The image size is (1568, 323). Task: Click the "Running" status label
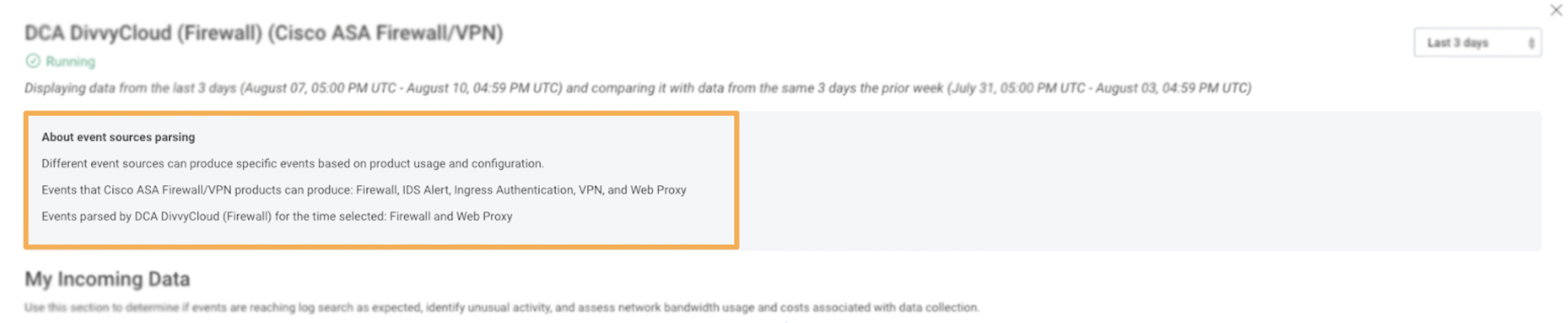[70, 61]
